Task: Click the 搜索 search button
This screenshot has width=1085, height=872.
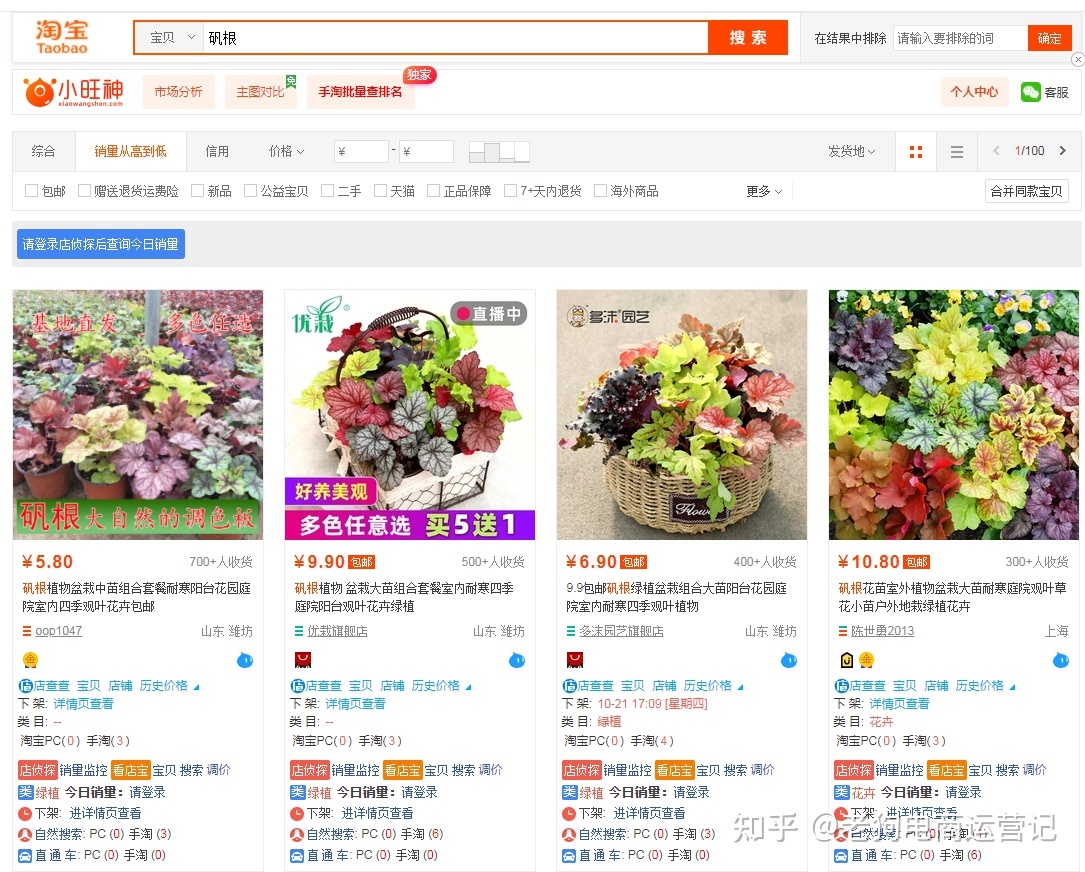Action: point(747,37)
